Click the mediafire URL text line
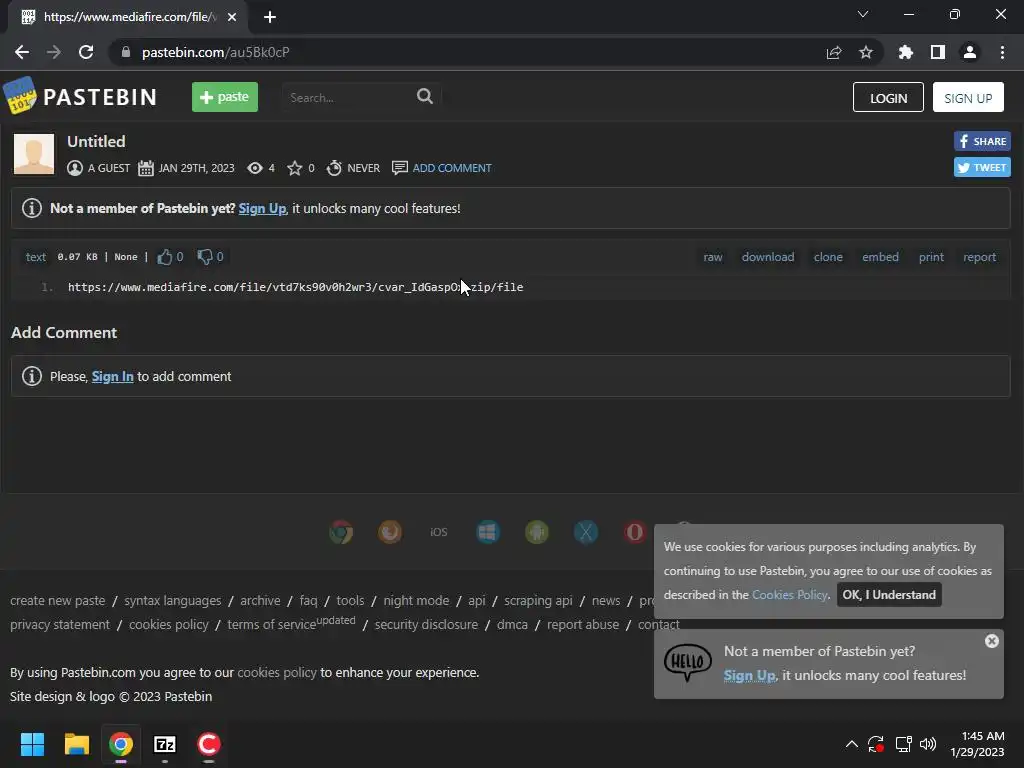This screenshot has height=768, width=1024. click(295, 287)
